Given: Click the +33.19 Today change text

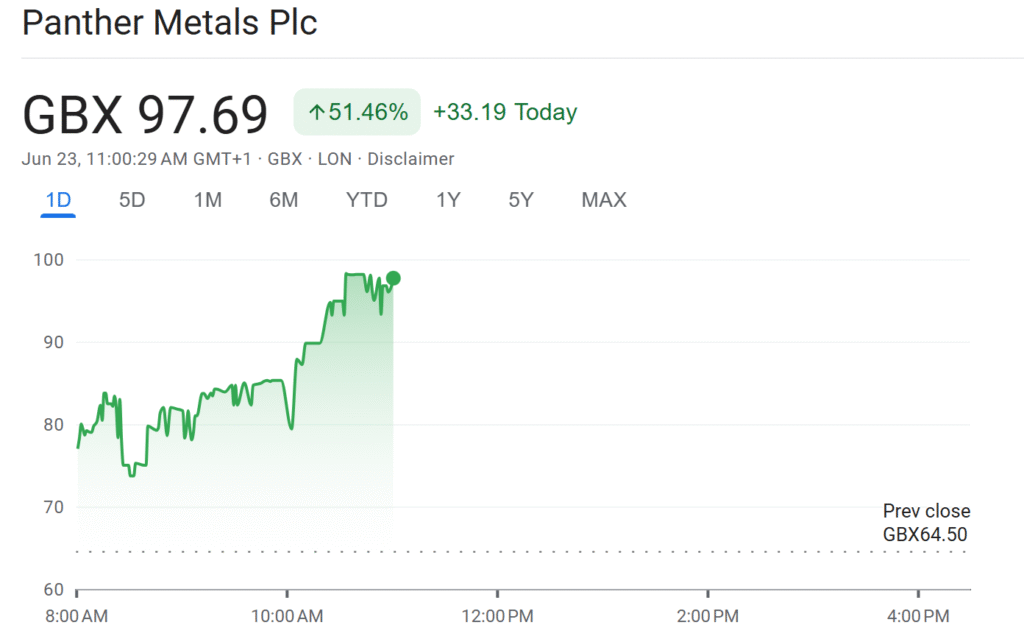Looking at the screenshot, I should 505,112.
